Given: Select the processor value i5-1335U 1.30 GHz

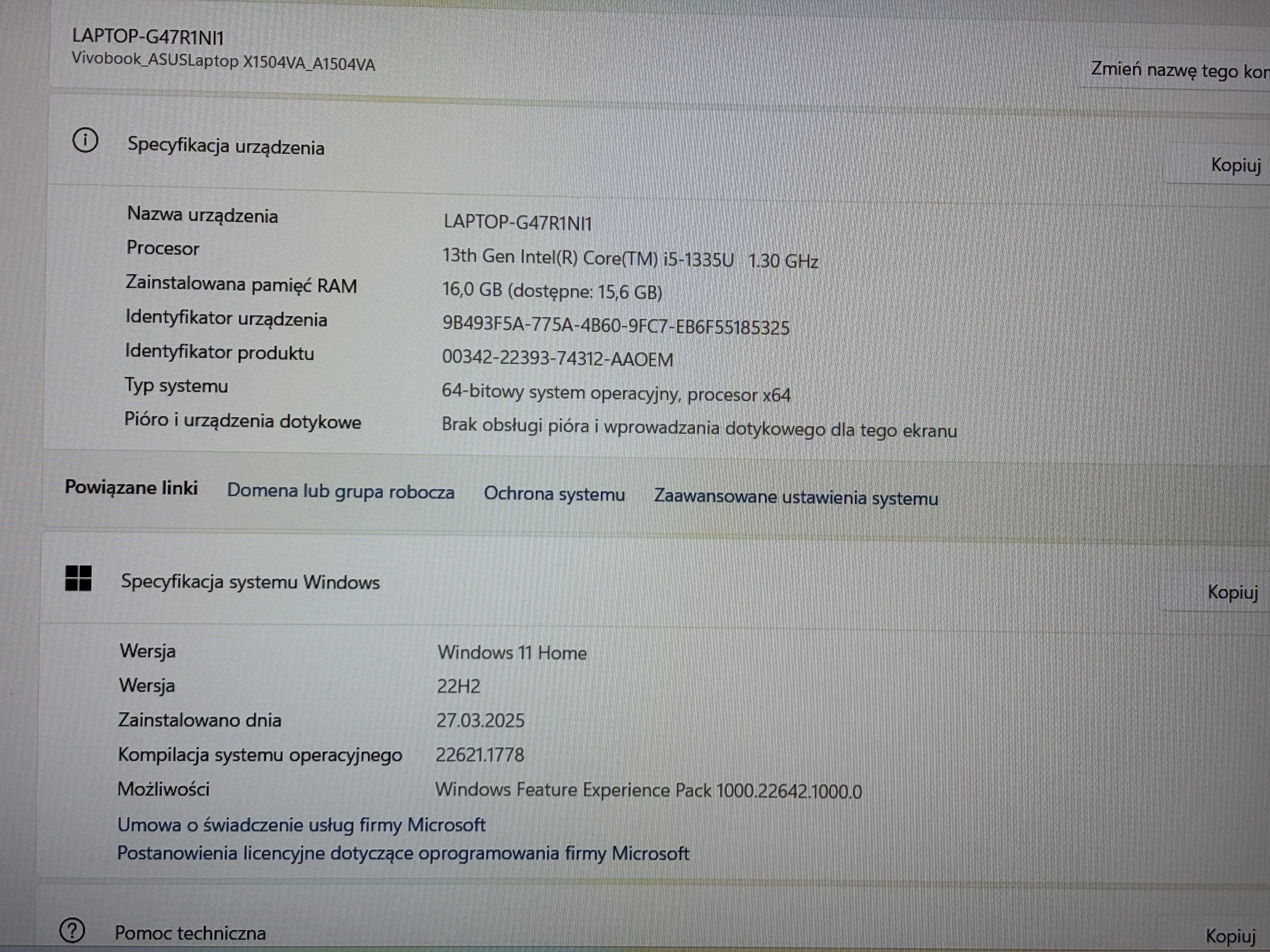Looking at the screenshot, I should (630, 258).
